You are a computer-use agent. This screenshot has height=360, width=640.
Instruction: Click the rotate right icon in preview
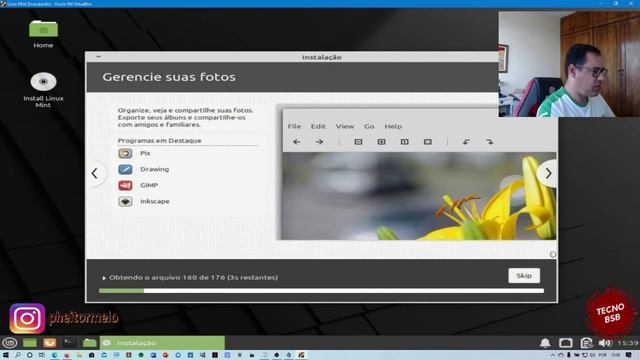click(490, 142)
